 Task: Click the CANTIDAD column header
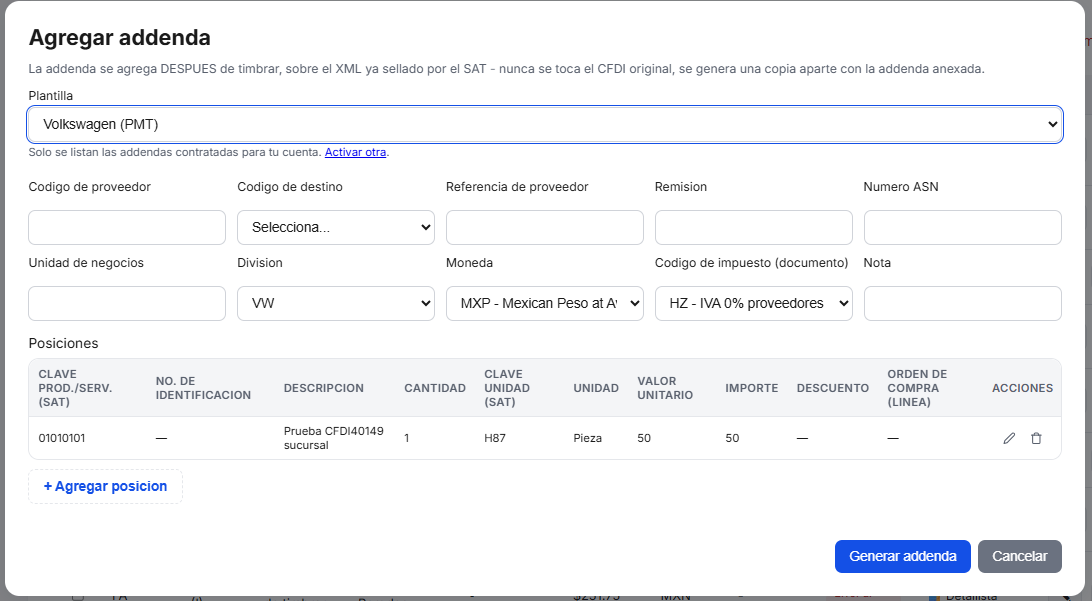click(435, 388)
